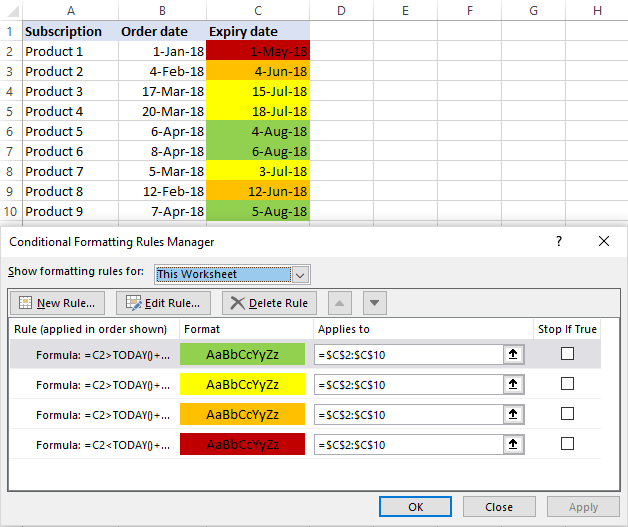Click the orange format preview swatch
The width and height of the screenshot is (628, 527).
[243, 414]
